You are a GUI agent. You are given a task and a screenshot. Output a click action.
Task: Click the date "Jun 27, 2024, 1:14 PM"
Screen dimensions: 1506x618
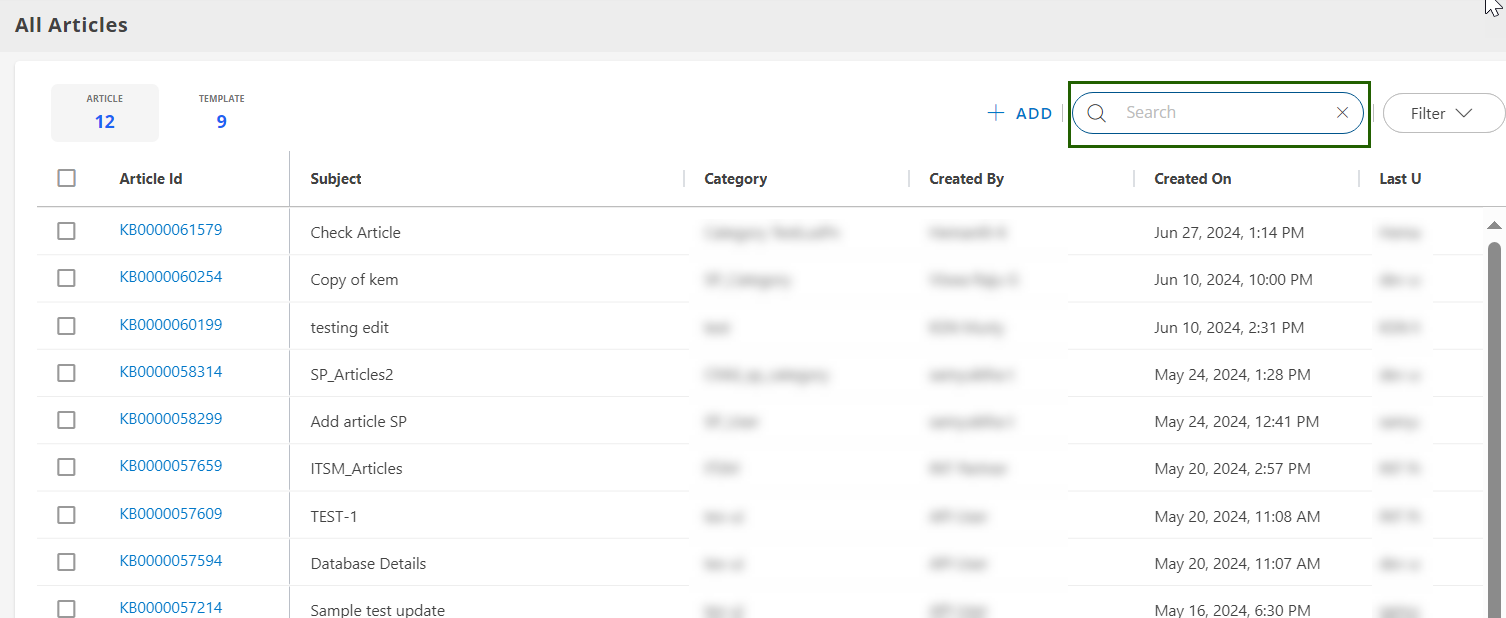click(1229, 233)
